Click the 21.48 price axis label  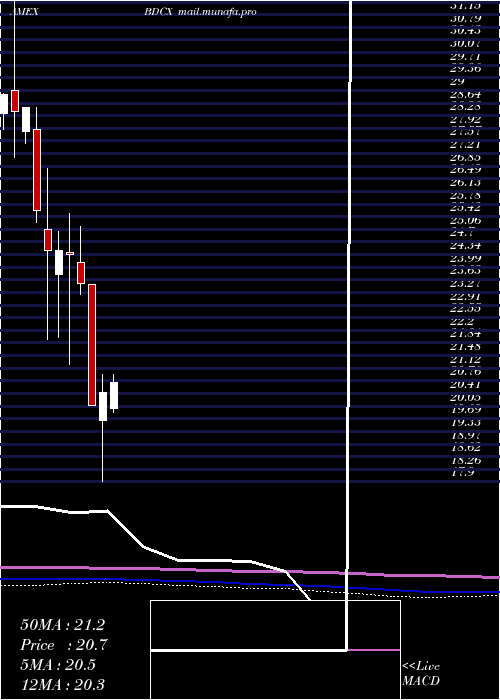click(466, 347)
